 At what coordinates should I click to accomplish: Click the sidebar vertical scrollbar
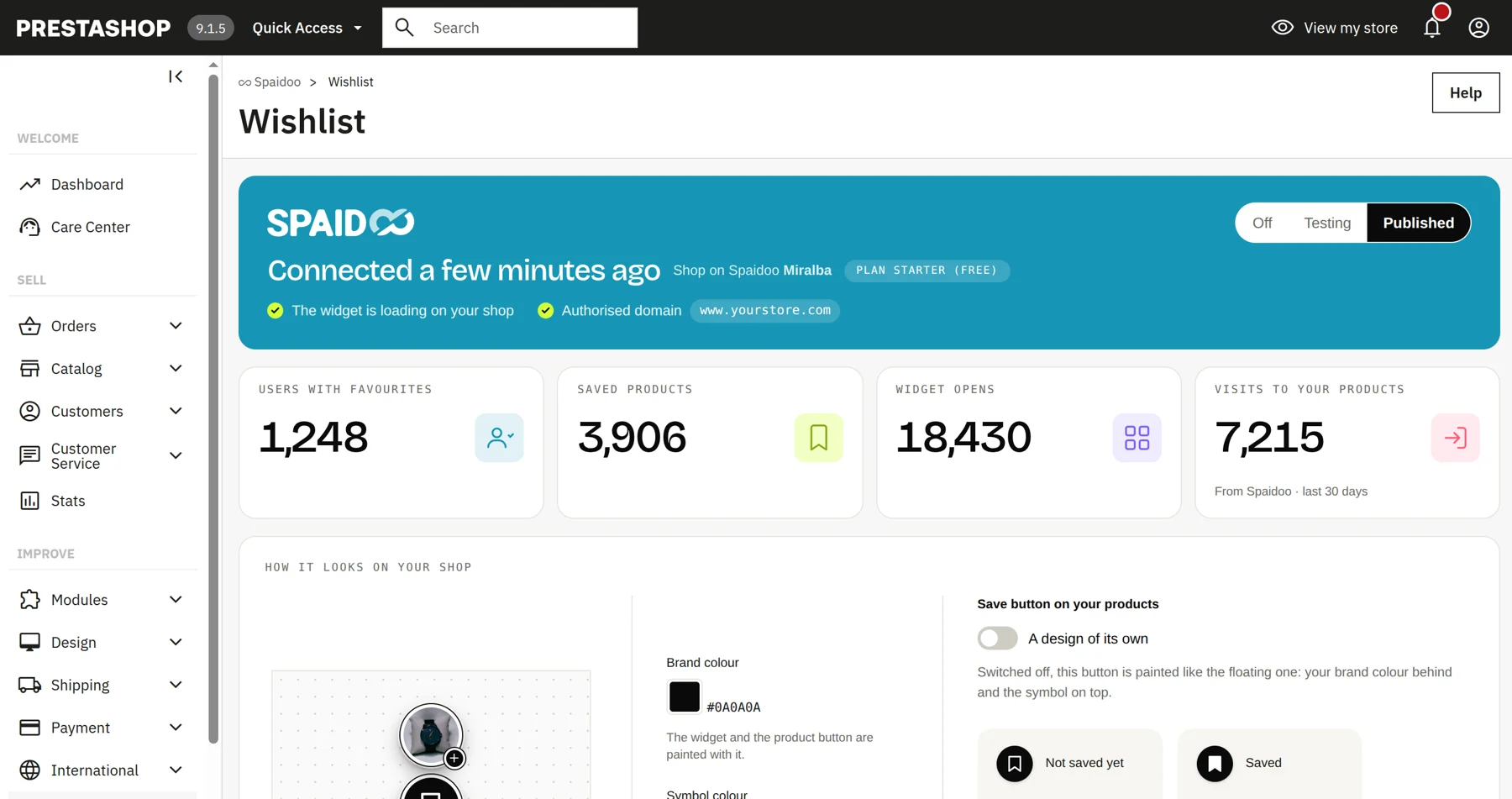tap(213, 409)
